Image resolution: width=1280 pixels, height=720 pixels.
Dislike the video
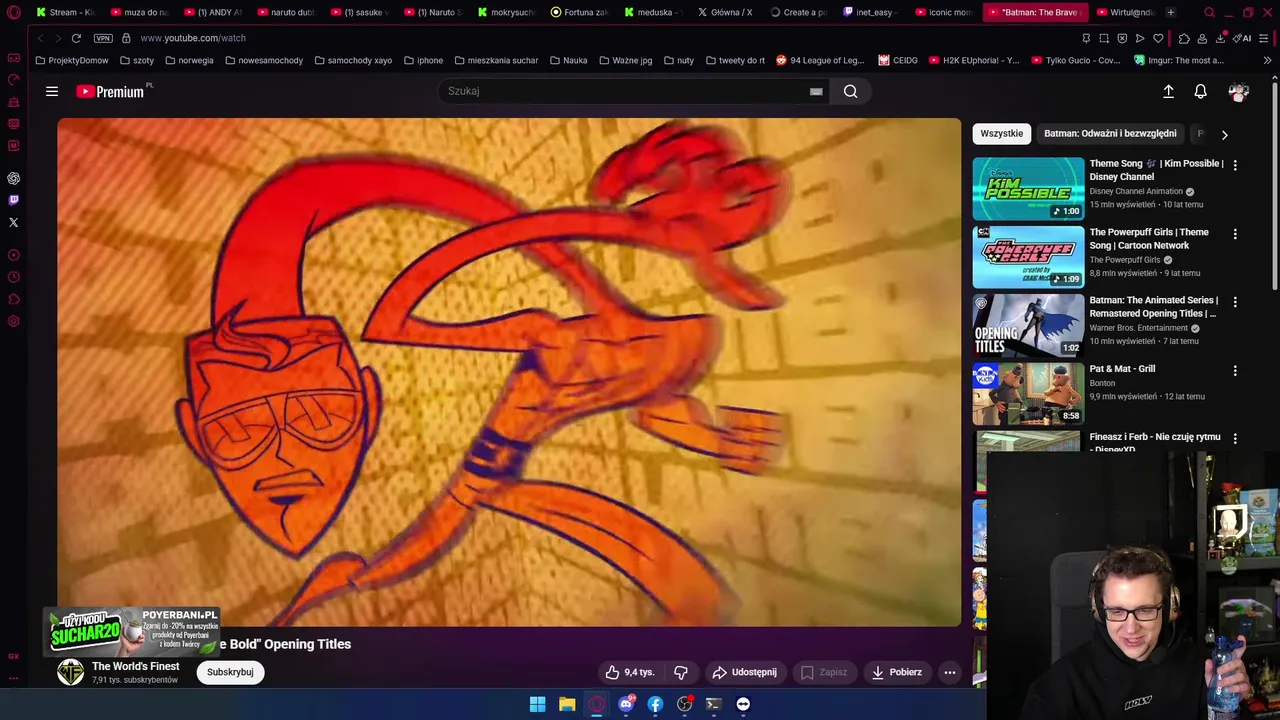pos(680,672)
